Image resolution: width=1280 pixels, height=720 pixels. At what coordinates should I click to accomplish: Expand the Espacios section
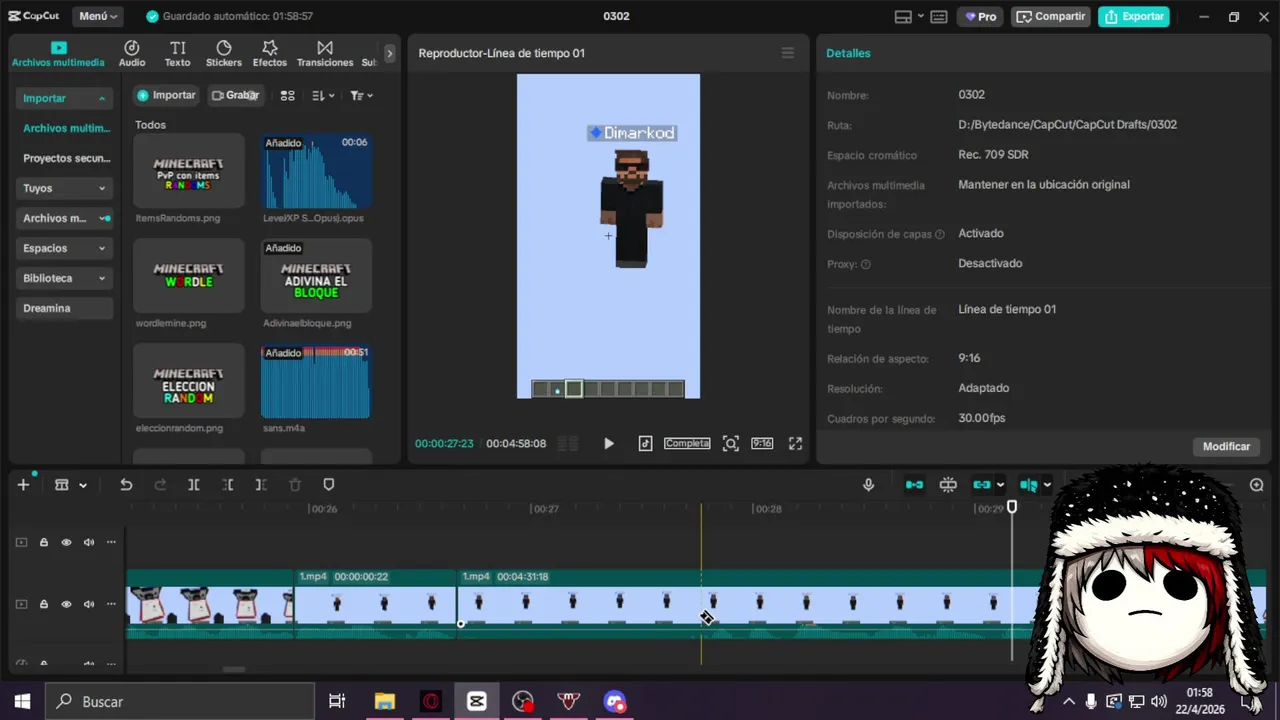[66, 248]
